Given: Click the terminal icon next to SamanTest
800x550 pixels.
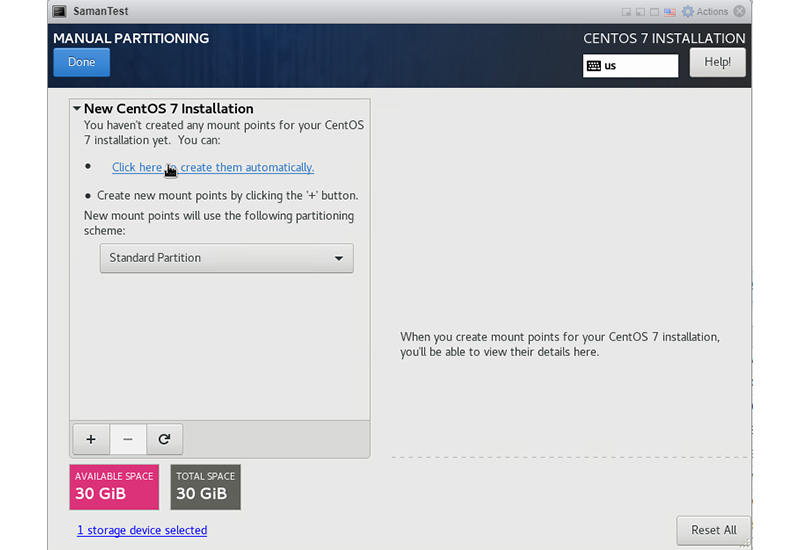Looking at the screenshot, I should tap(59, 11).
